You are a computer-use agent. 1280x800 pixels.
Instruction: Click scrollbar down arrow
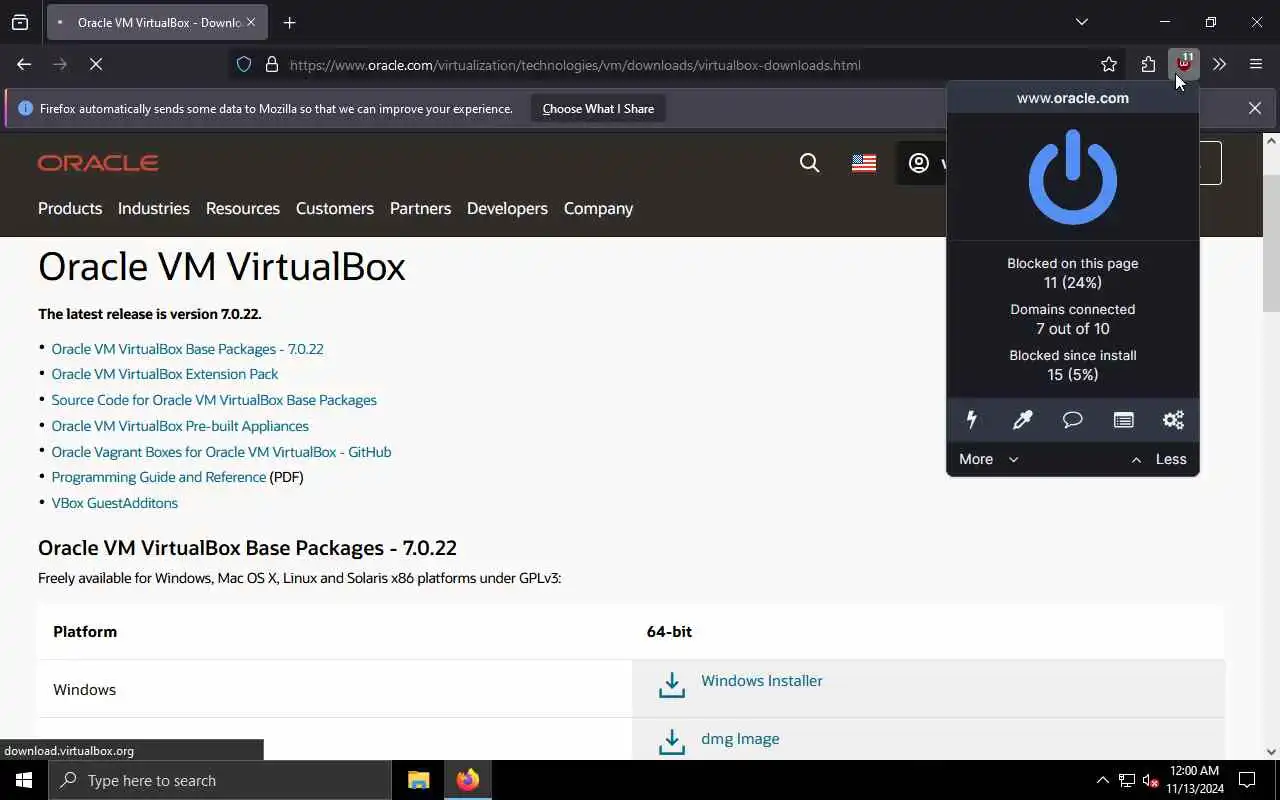coord(1271,752)
